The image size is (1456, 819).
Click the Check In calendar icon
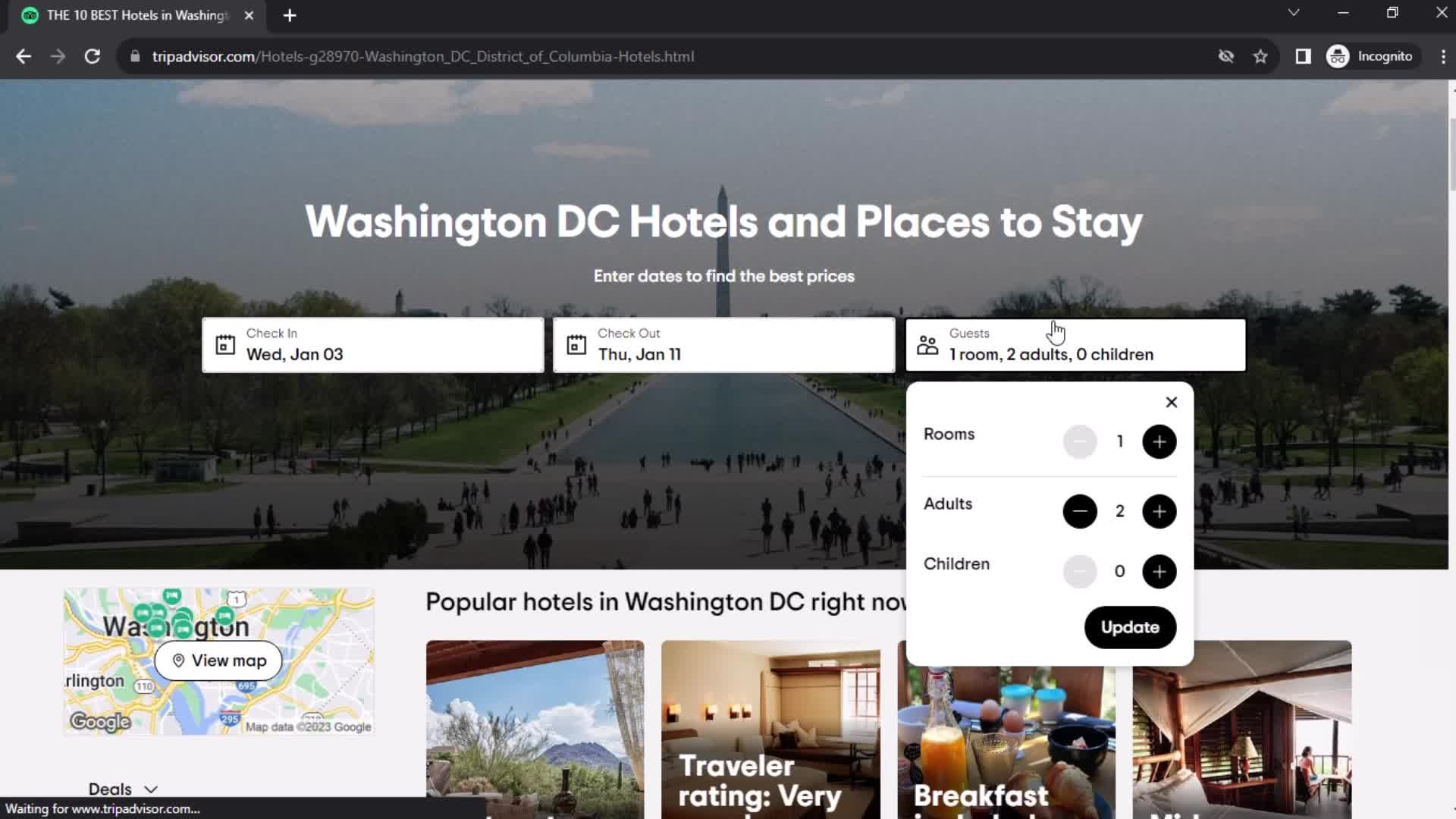point(225,344)
